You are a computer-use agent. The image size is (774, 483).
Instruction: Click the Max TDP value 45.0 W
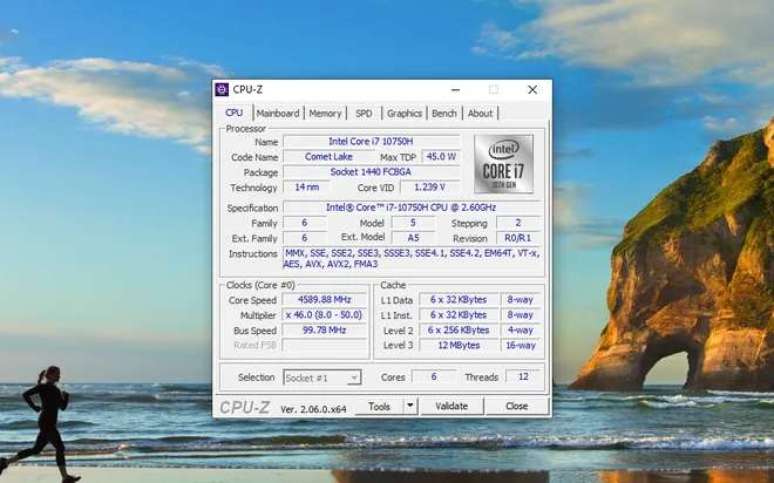[x=440, y=157]
